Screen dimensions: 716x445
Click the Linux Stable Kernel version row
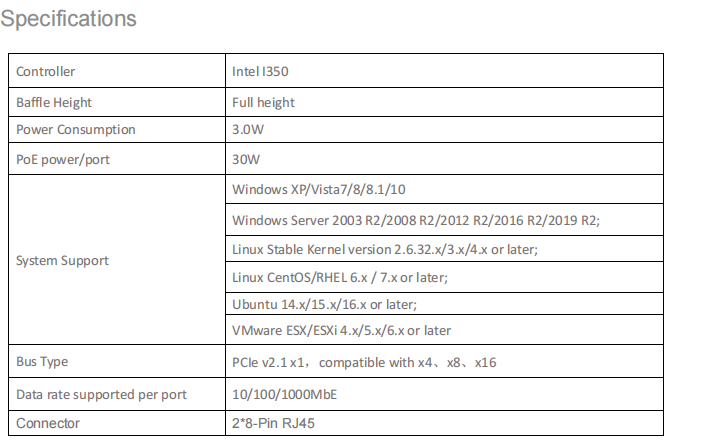point(386,249)
